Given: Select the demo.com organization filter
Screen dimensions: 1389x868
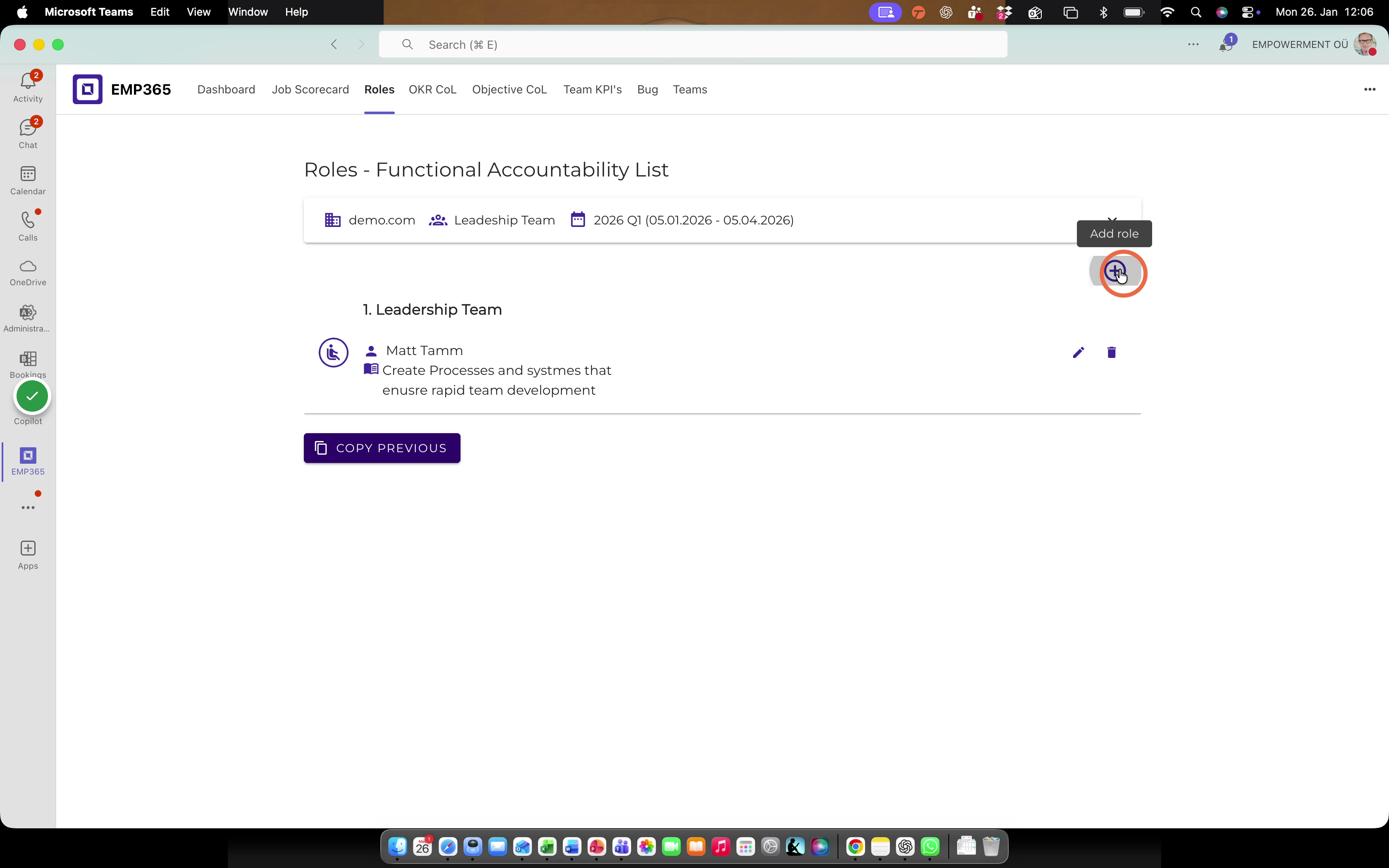Looking at the screenshot, I should 370,220.
